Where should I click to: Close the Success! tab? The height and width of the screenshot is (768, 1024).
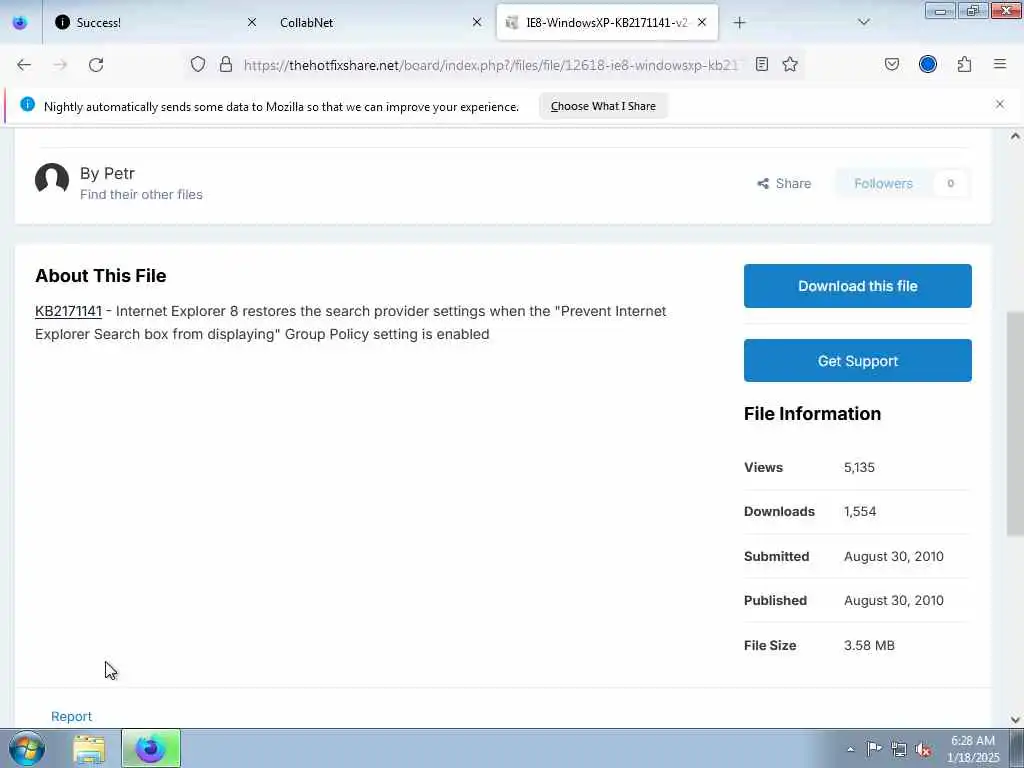point(252,22)
